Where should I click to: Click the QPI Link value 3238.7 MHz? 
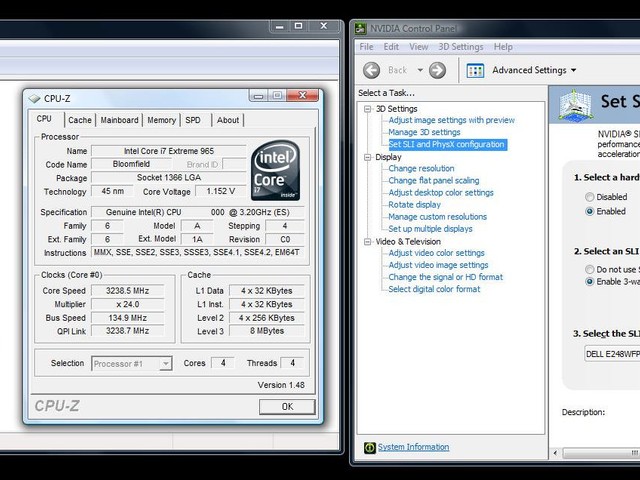[x=127, y=331]
